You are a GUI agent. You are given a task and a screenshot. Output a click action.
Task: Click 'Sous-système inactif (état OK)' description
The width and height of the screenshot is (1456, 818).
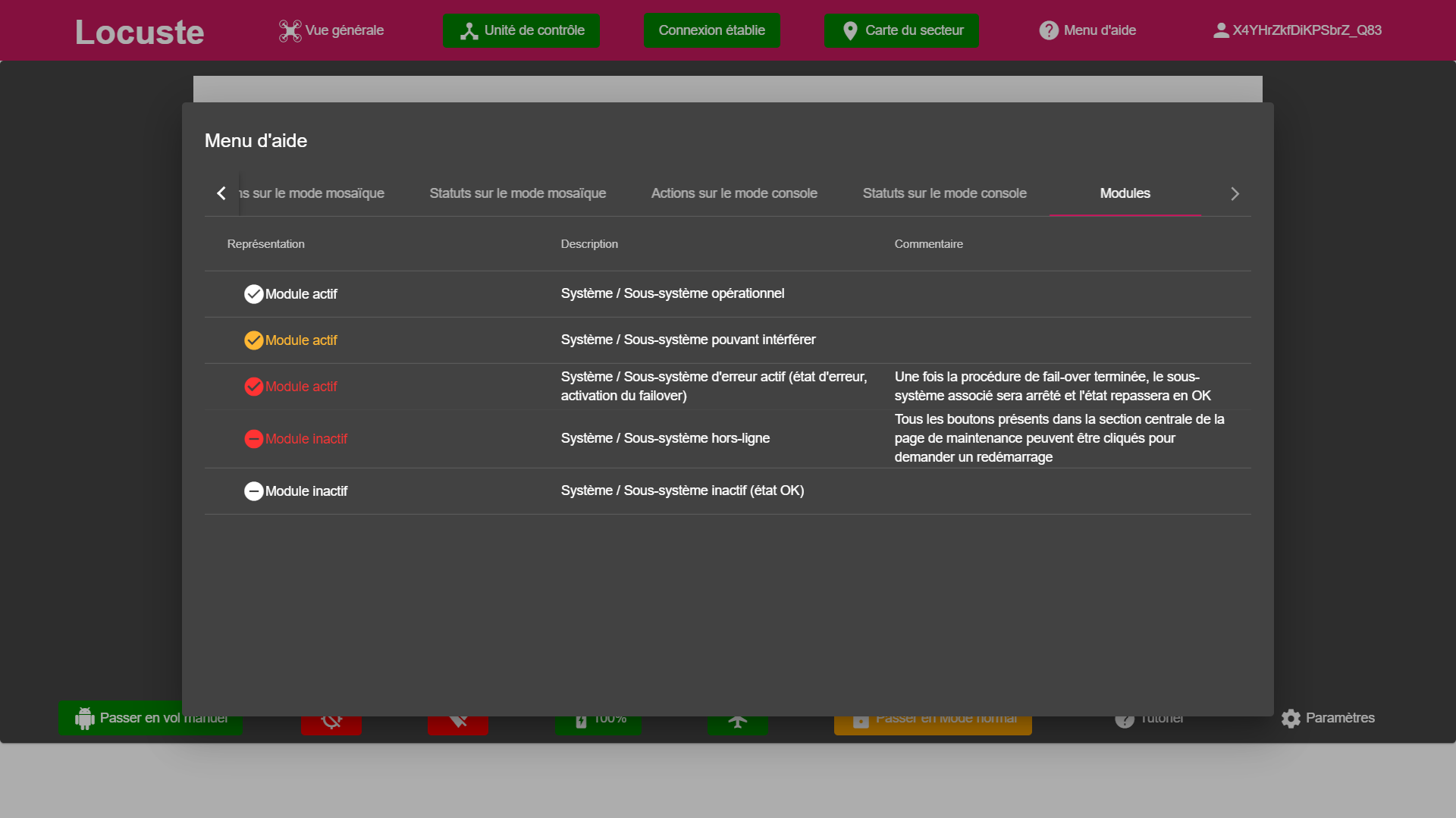[682, 490]
